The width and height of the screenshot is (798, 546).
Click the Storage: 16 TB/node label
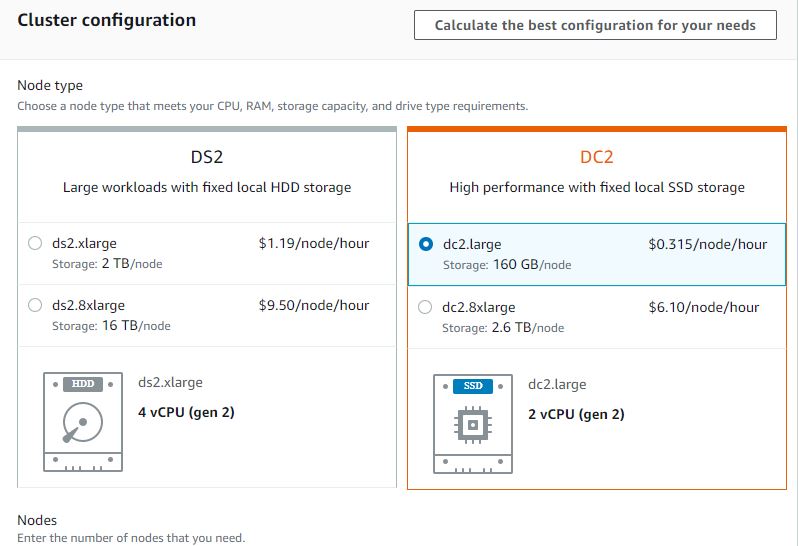coord(111,326)
